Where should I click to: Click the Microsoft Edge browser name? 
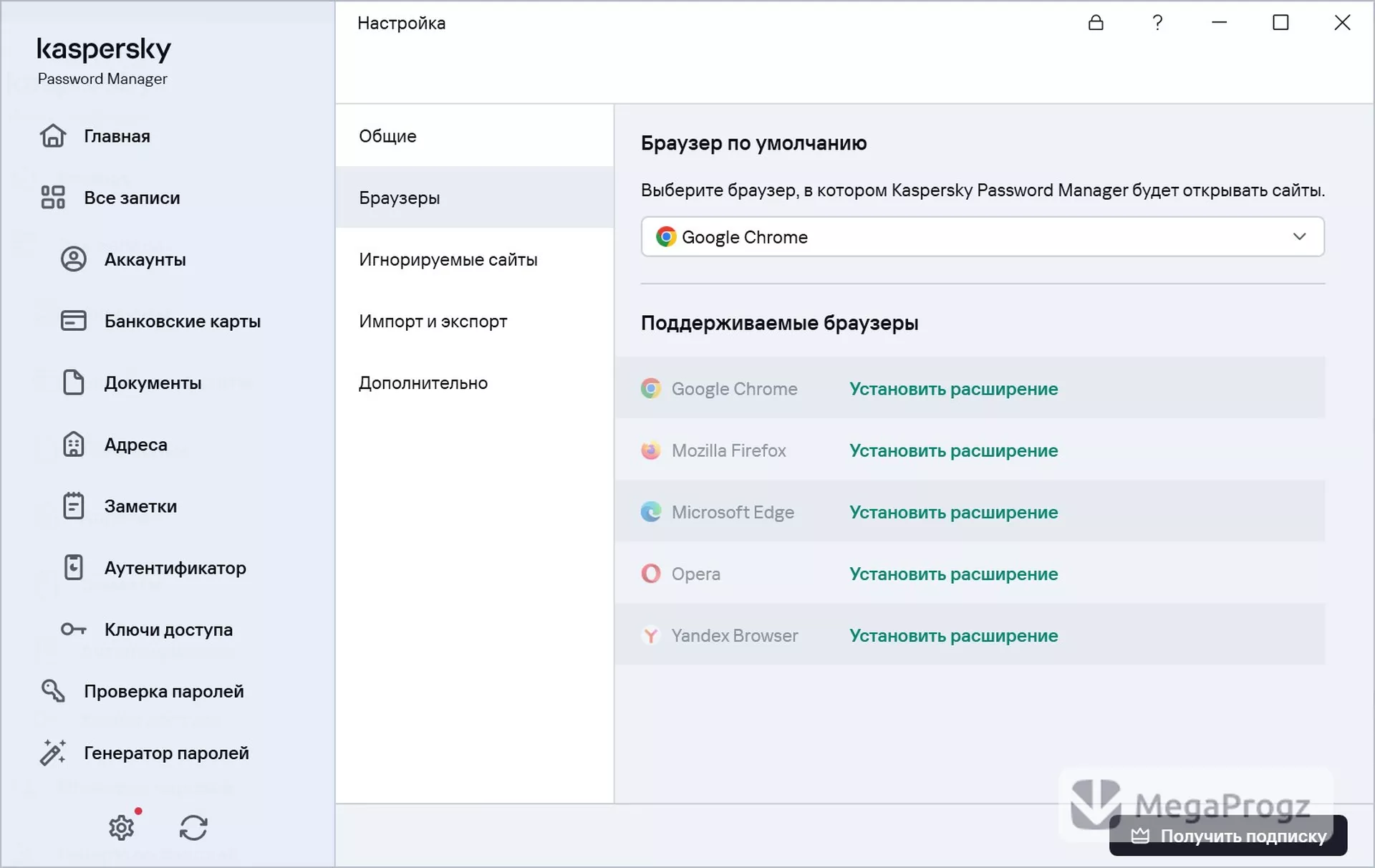[733, 511]
